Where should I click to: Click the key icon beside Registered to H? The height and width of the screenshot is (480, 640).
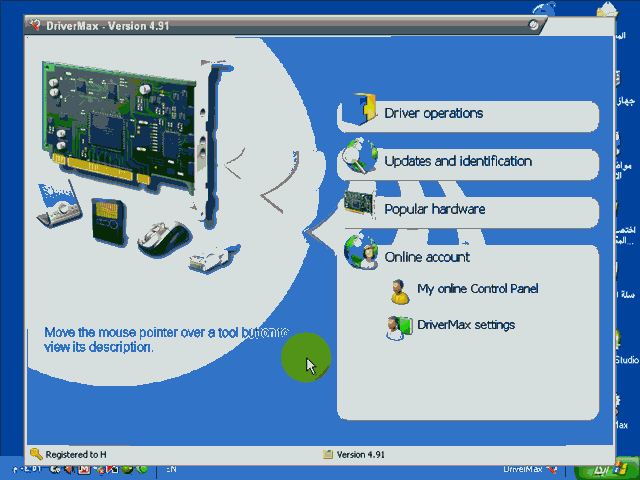point(36,454)
